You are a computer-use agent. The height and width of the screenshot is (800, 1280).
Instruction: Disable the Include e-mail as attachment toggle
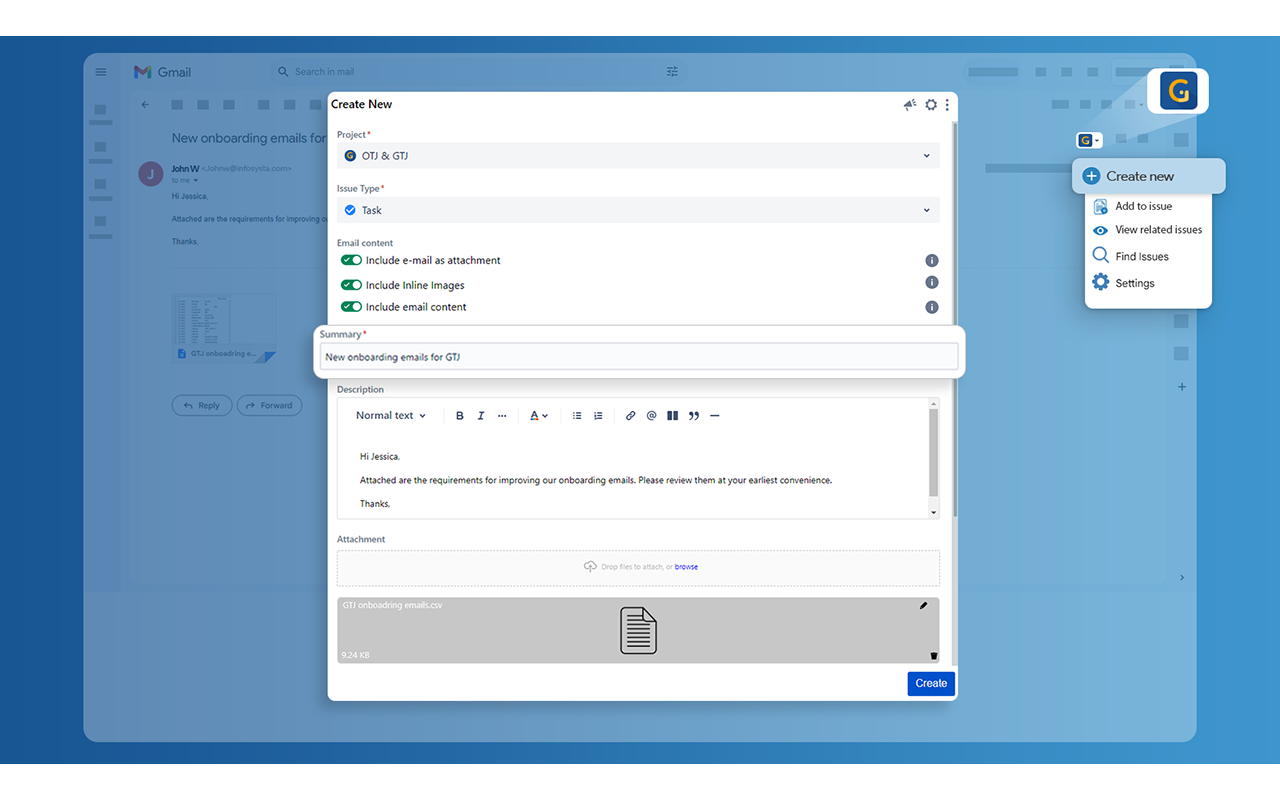pos(351,260)
